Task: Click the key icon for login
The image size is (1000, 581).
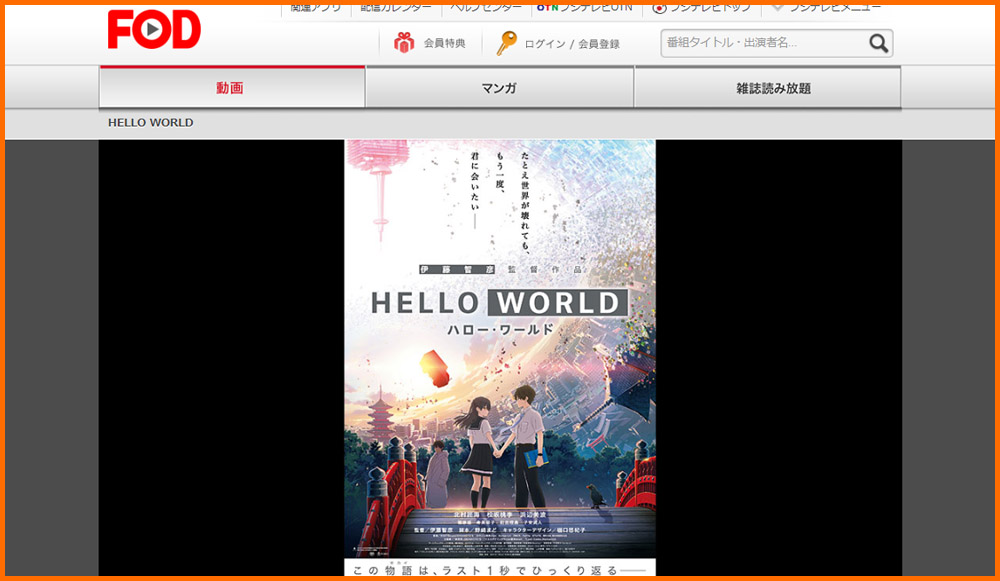Action: pos(506,43)
